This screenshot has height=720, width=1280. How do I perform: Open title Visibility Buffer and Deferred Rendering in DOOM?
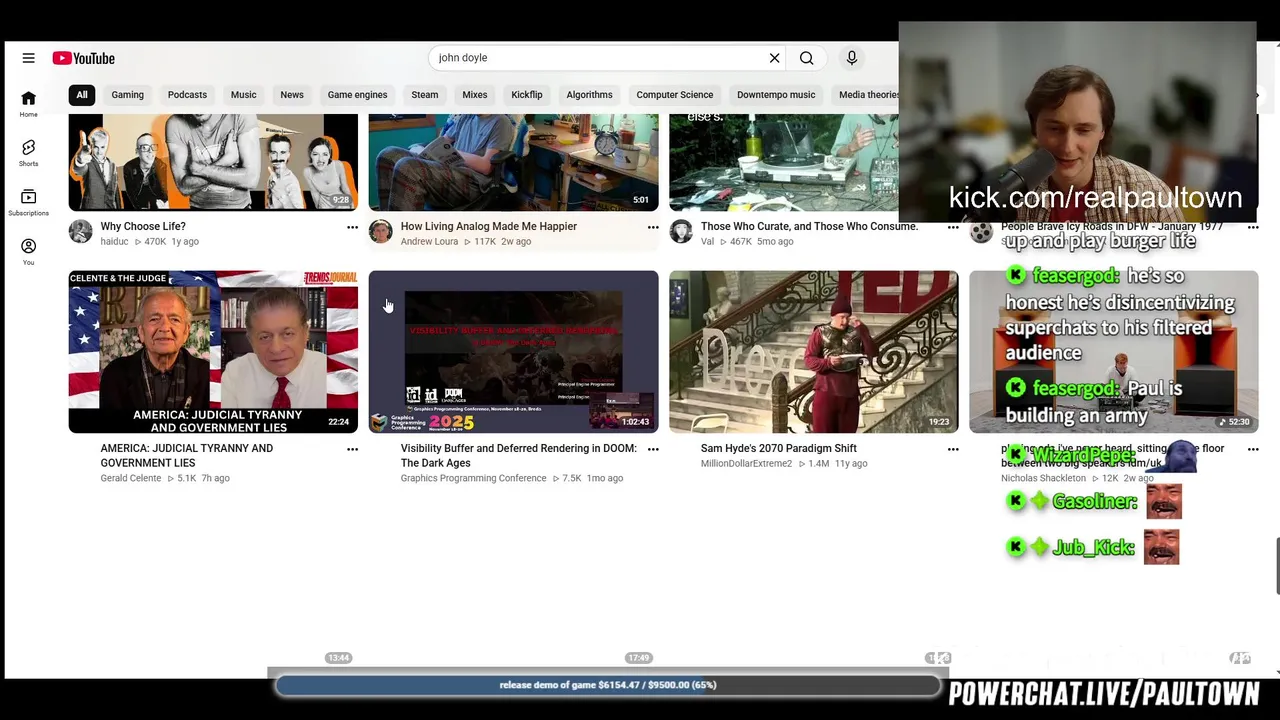(x=518, y=456)
